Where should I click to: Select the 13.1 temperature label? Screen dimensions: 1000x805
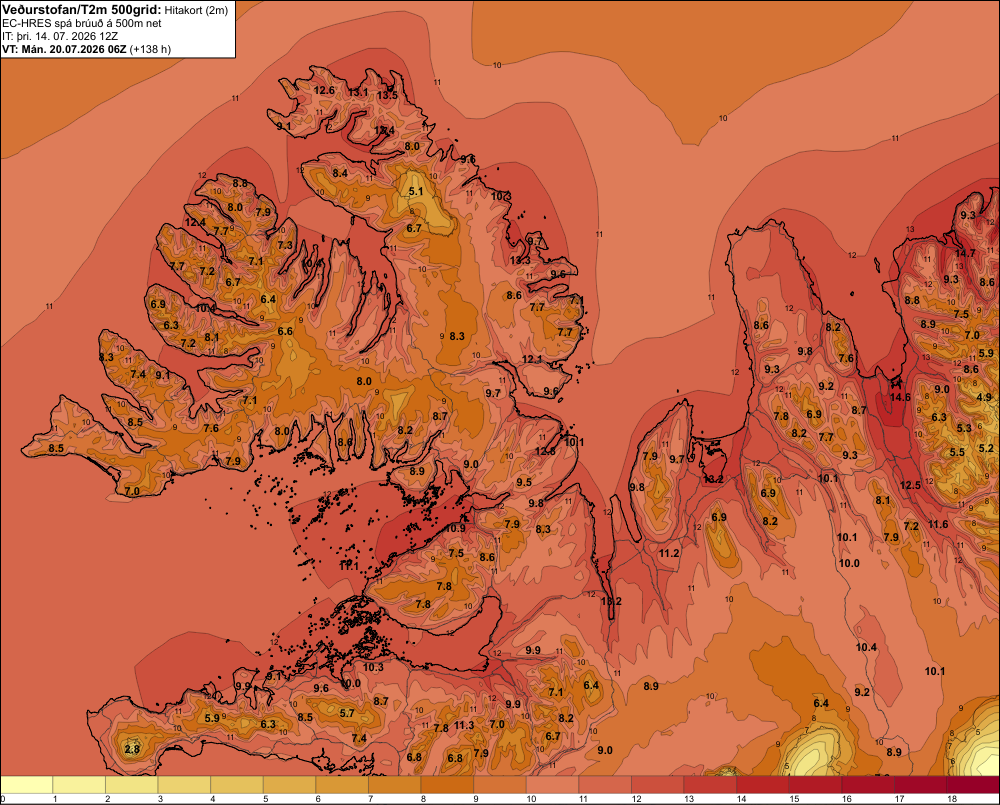pyautogui.click(x=358, y=92)
